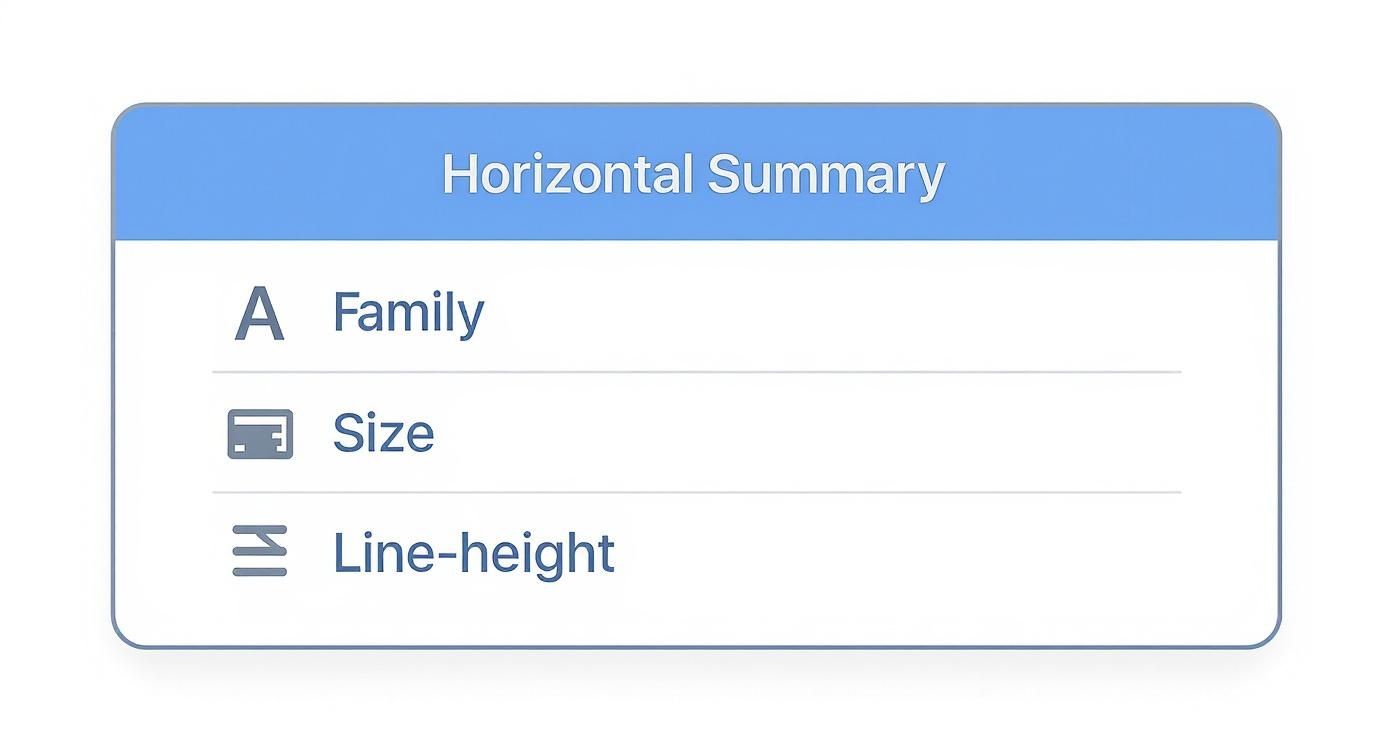Click the Size label text
This screenshot has height=752, width=1392.
[x=384, y=433]
